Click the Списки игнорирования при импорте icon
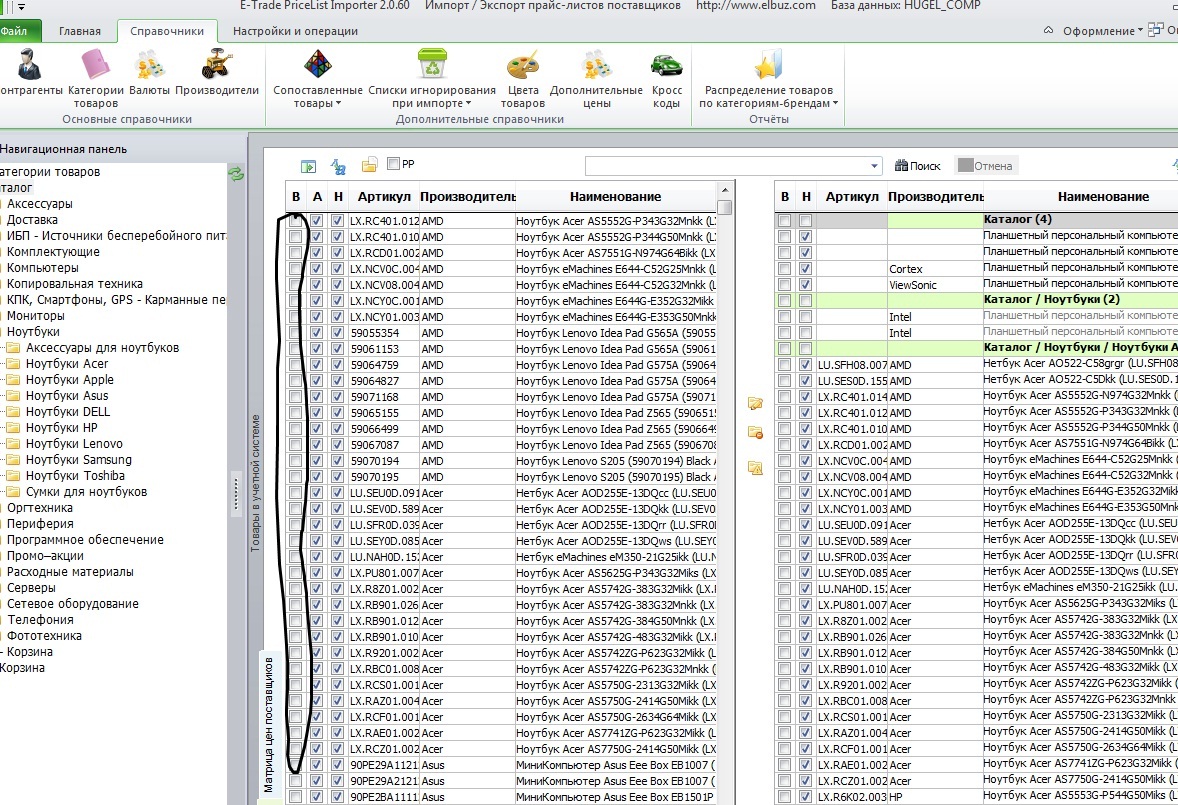1178x805 pixels. pyautogui.click(x=432, y=64)
